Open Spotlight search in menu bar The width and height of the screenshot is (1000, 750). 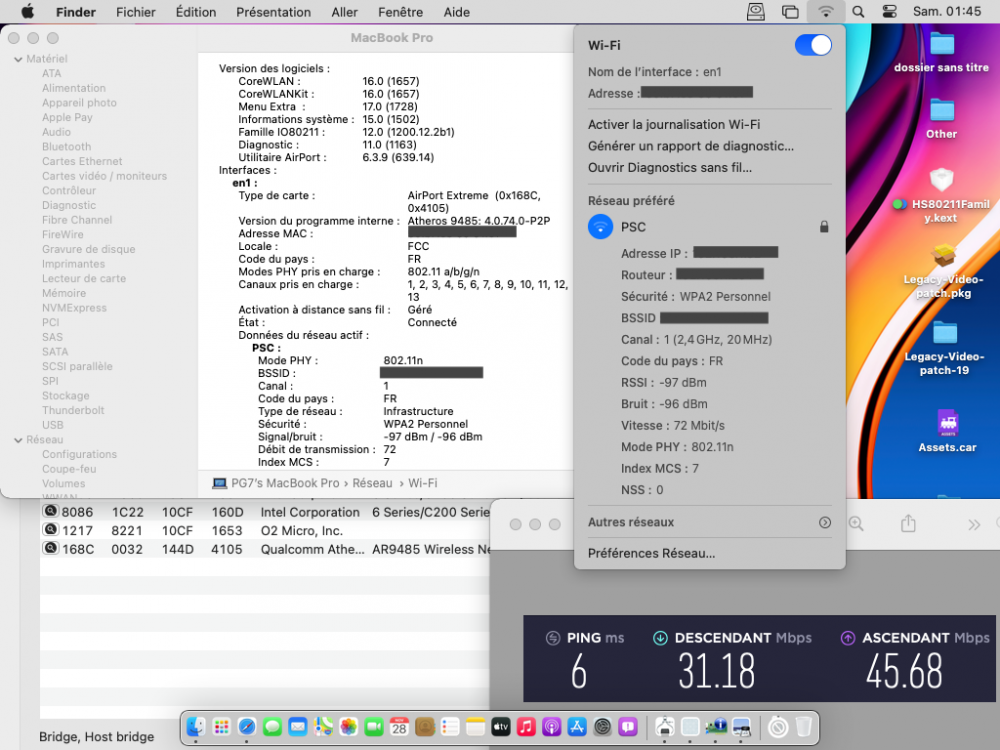coord(858,11)
